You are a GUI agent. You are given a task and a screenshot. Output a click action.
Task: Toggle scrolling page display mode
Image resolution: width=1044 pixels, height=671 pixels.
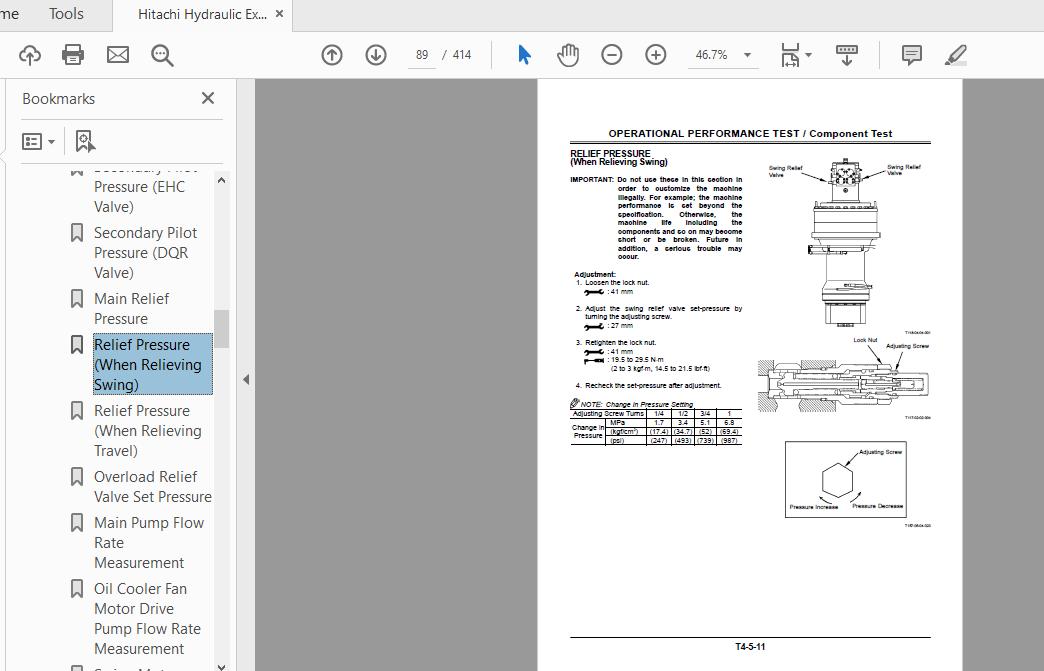[x=846, y=55]
